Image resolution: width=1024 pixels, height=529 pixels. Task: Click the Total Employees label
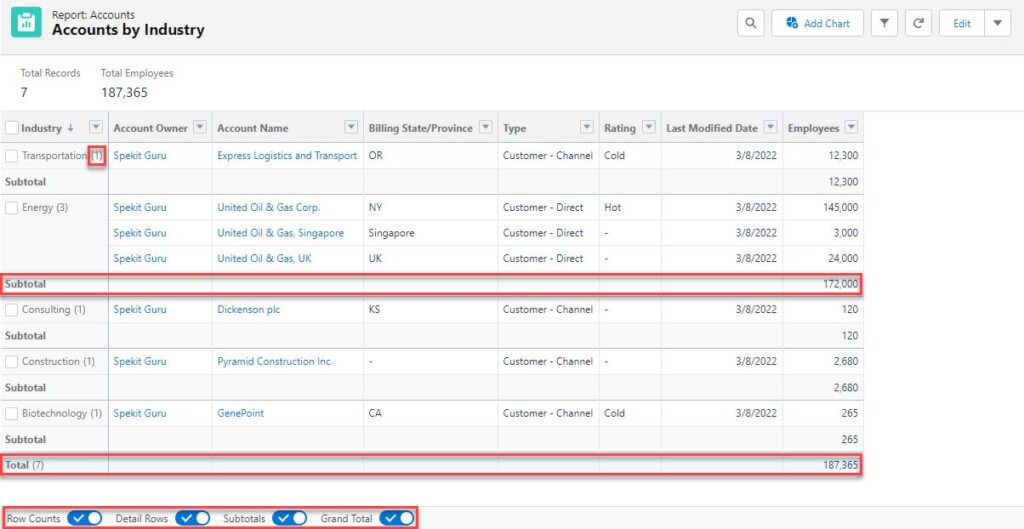pos(137,73)
